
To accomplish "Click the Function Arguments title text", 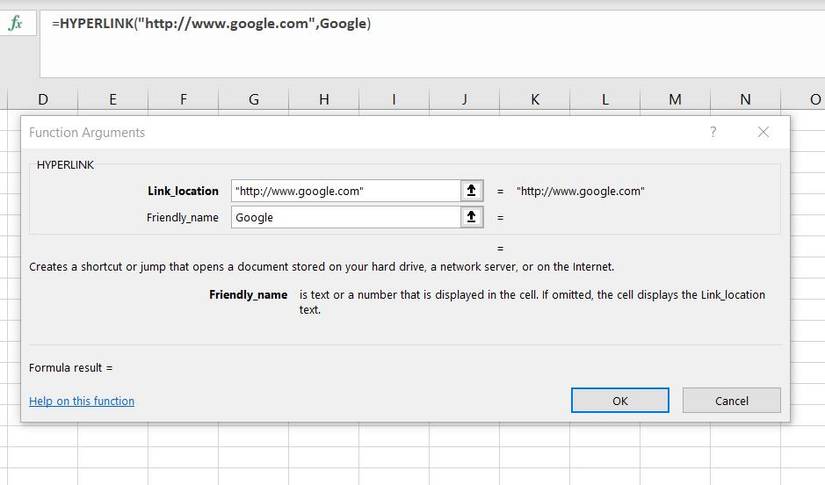I will tap(87, 133).
